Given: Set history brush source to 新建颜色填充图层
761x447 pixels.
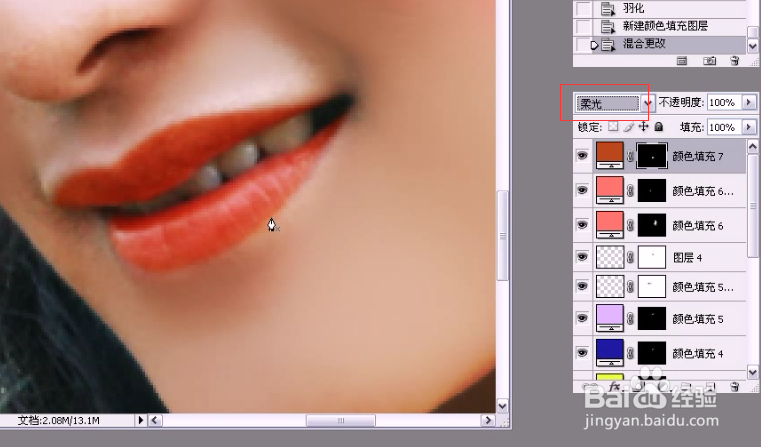Looking at the screenshot, I should (x=583, y=26).
